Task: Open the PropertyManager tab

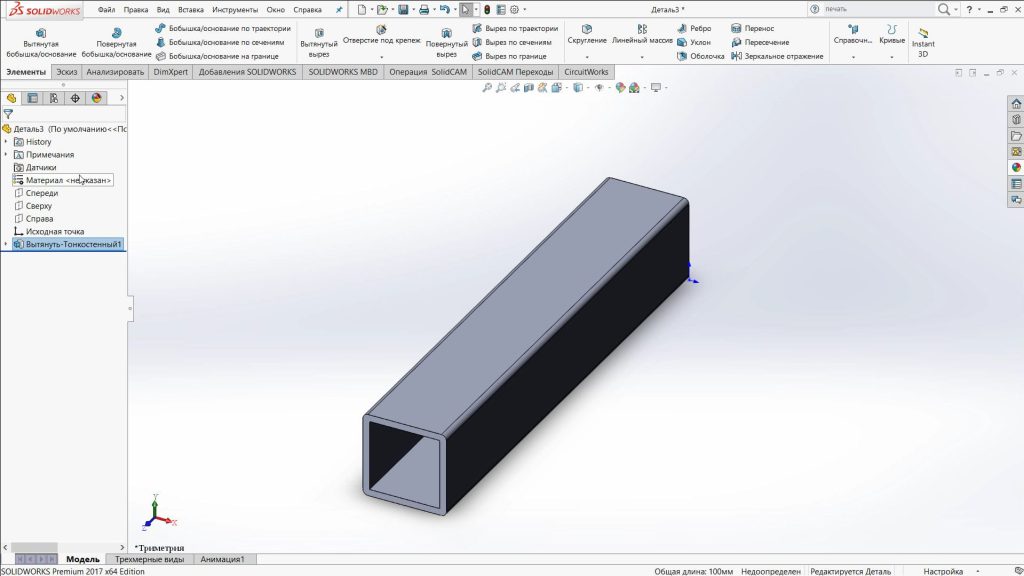Action: point(33,98)
